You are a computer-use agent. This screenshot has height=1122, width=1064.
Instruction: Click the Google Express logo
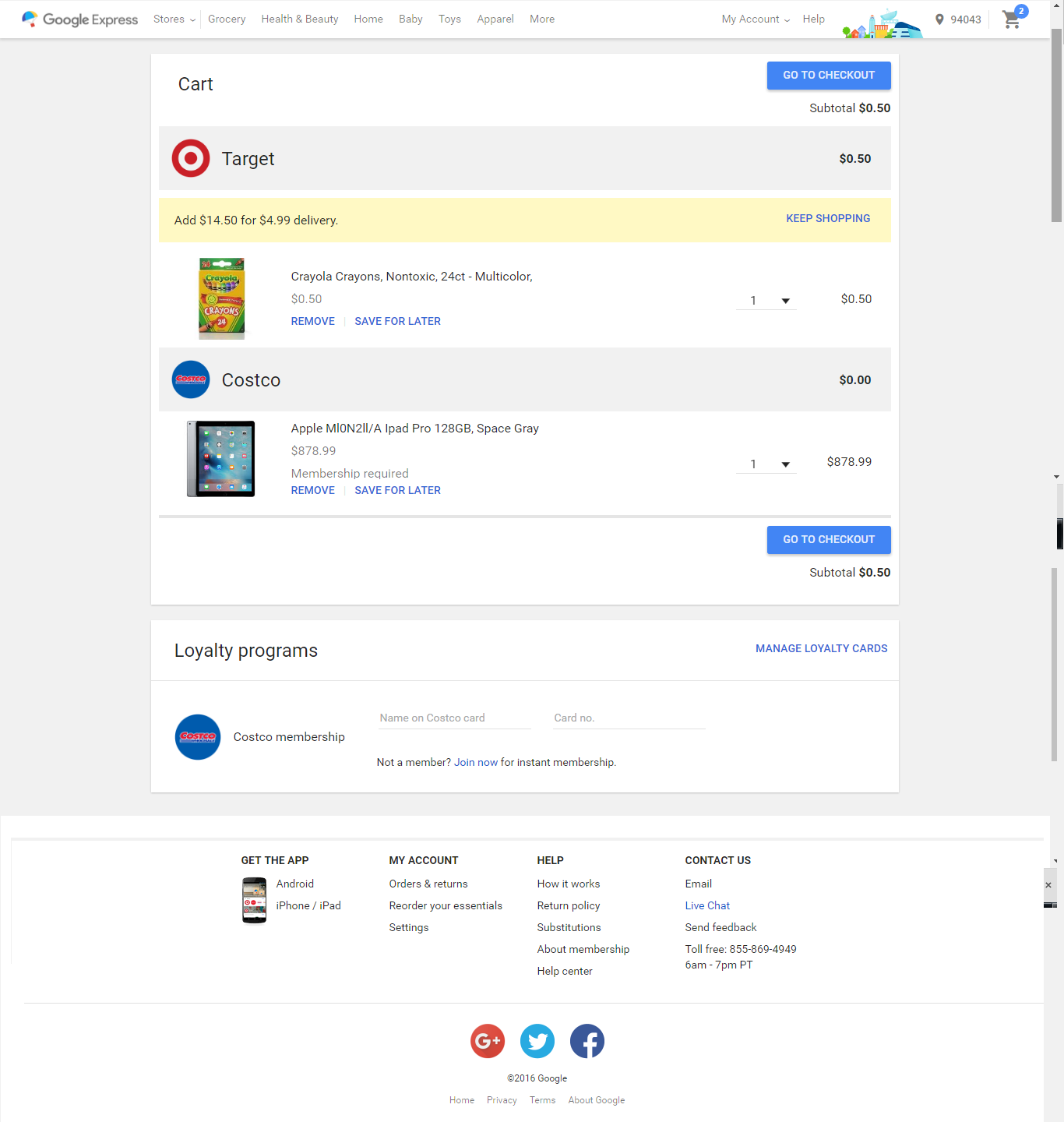(79, 19)
